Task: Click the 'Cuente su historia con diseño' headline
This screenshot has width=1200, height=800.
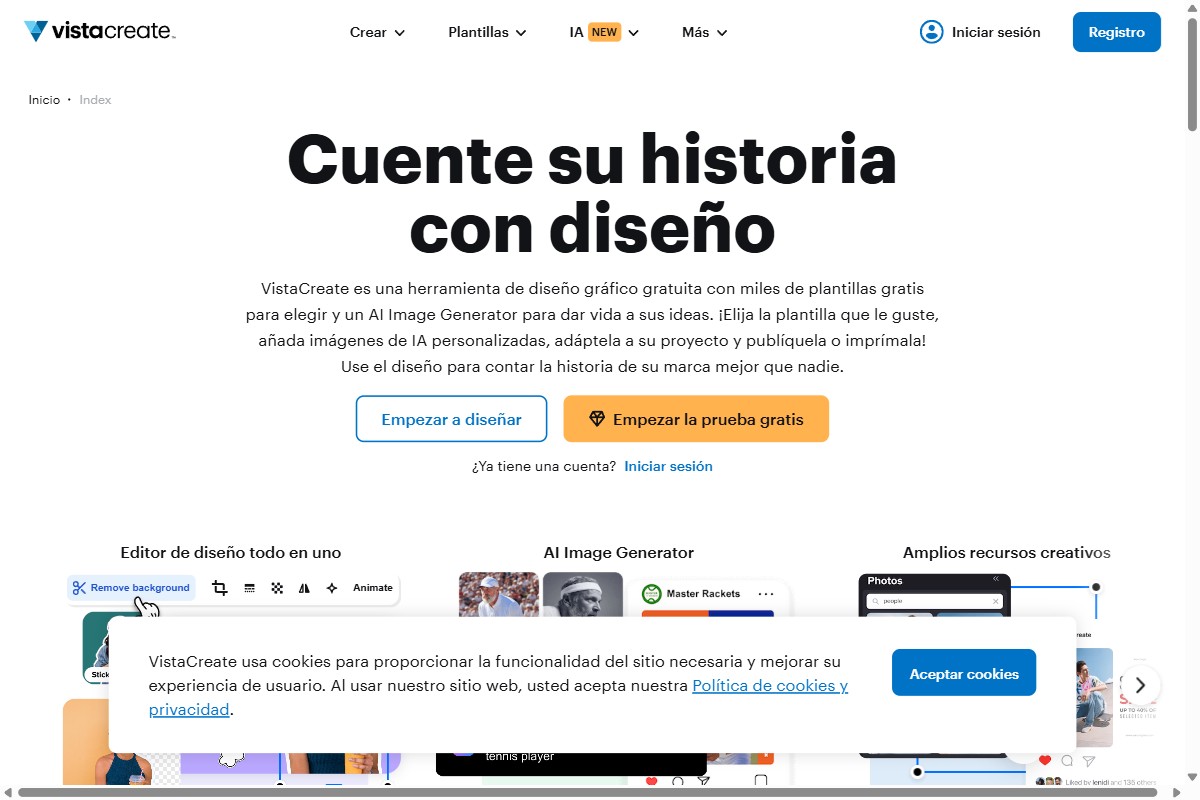Action: click(x=592, y=194)
